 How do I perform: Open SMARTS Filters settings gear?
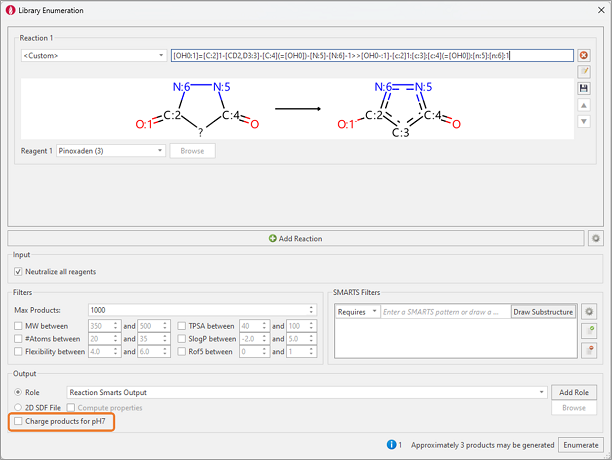point(589,312)
